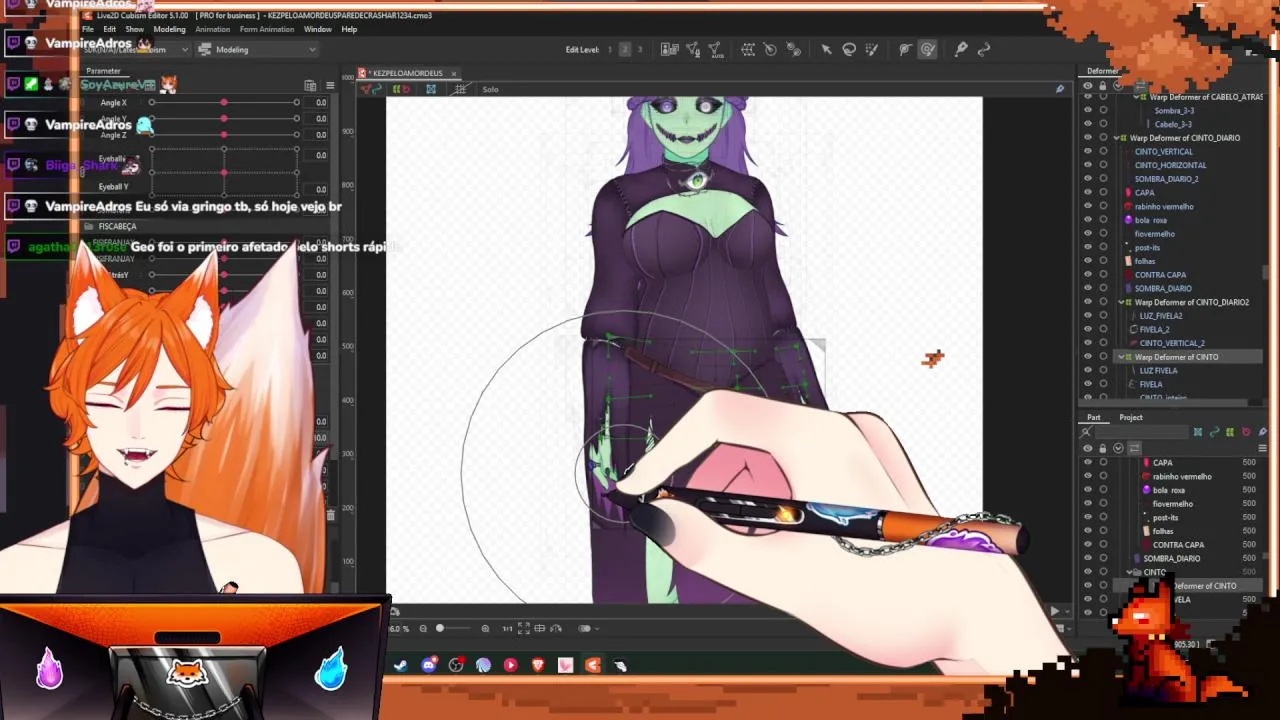The height and width of the screenshot is (720, 1280).
Task: Collapse Warp Deformer of CABELO_ATRAS
Action: (1137, 97)
